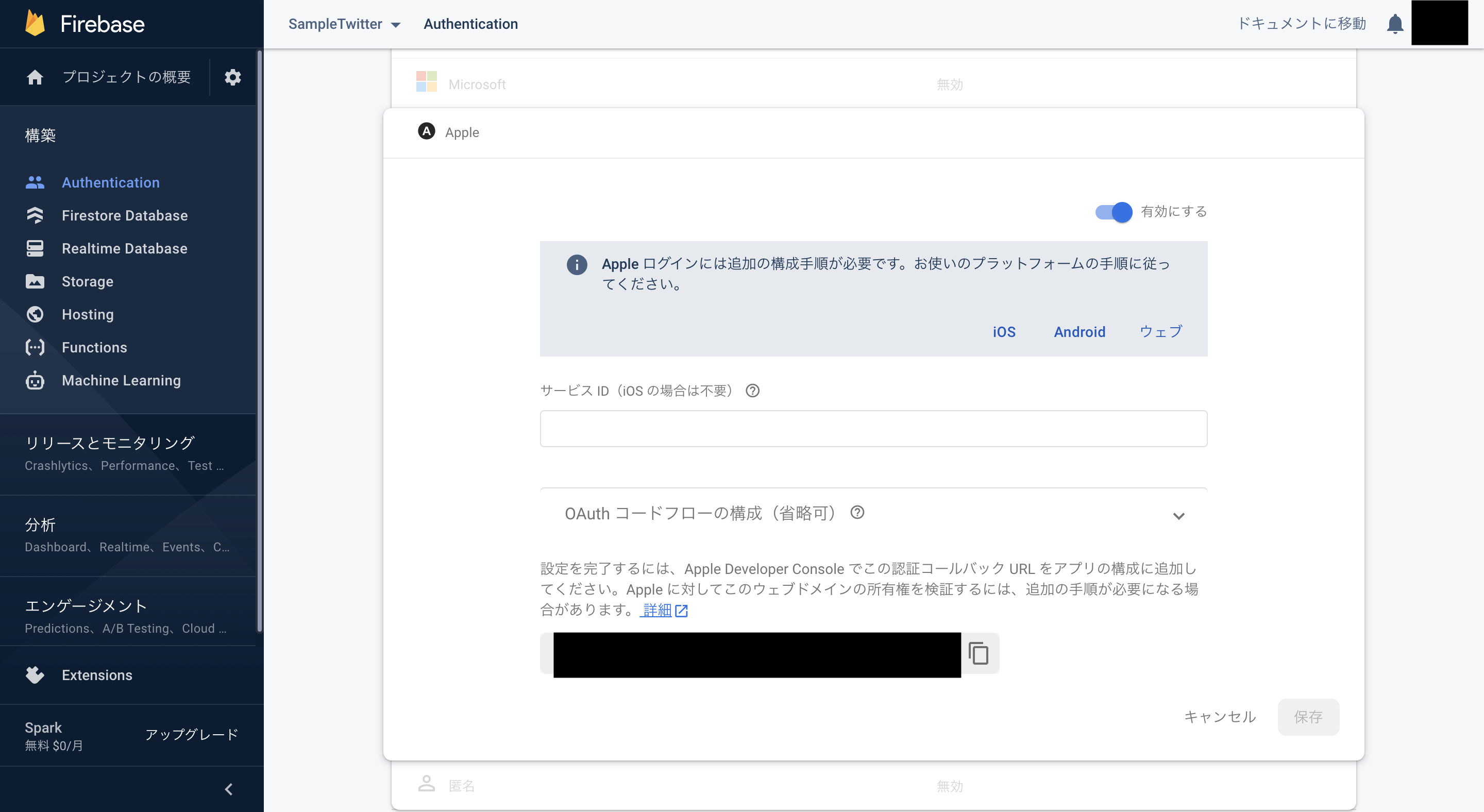
Task: Open project settings via the gear icon
Action: (x=233, y=77)
